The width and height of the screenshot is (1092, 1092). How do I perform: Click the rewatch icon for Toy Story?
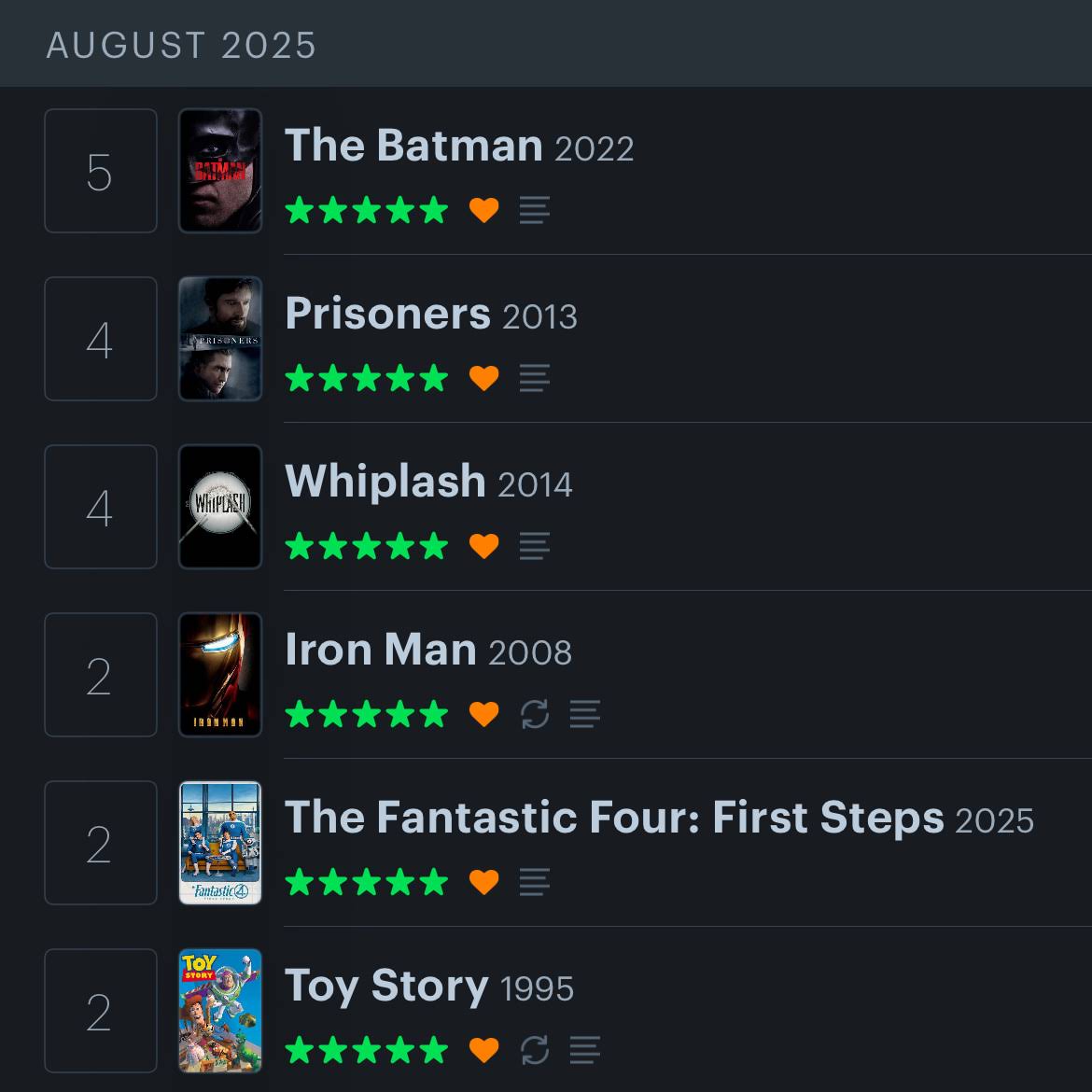click(x=534, y=1050)
